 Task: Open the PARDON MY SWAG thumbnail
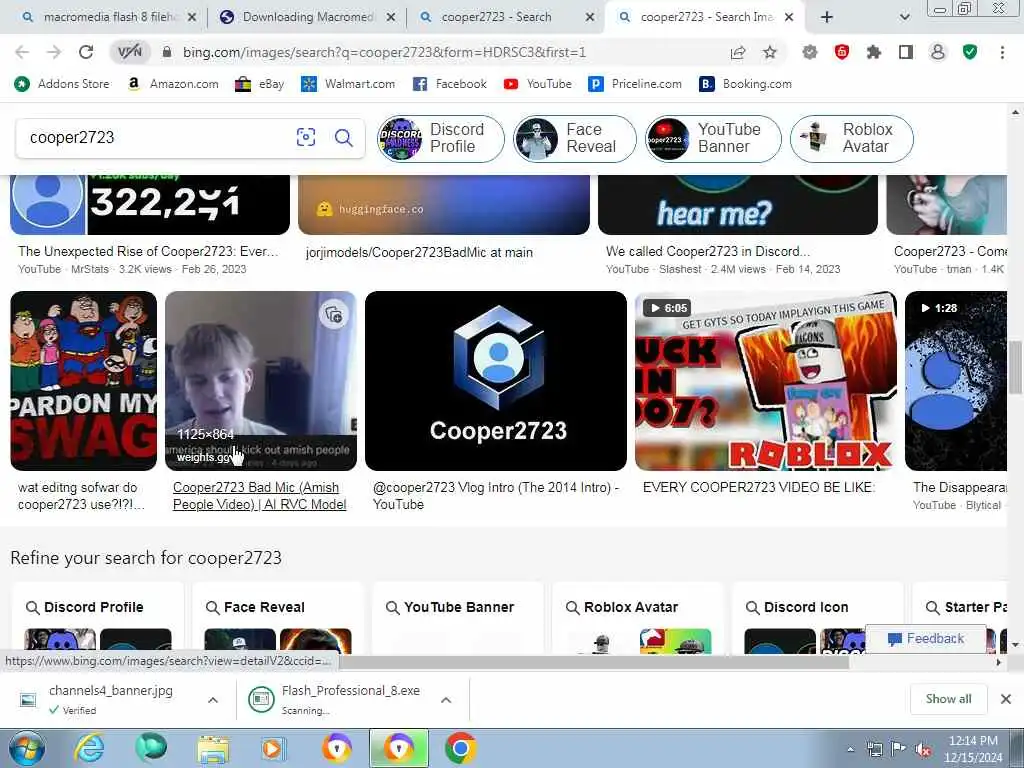pos(84,381)
